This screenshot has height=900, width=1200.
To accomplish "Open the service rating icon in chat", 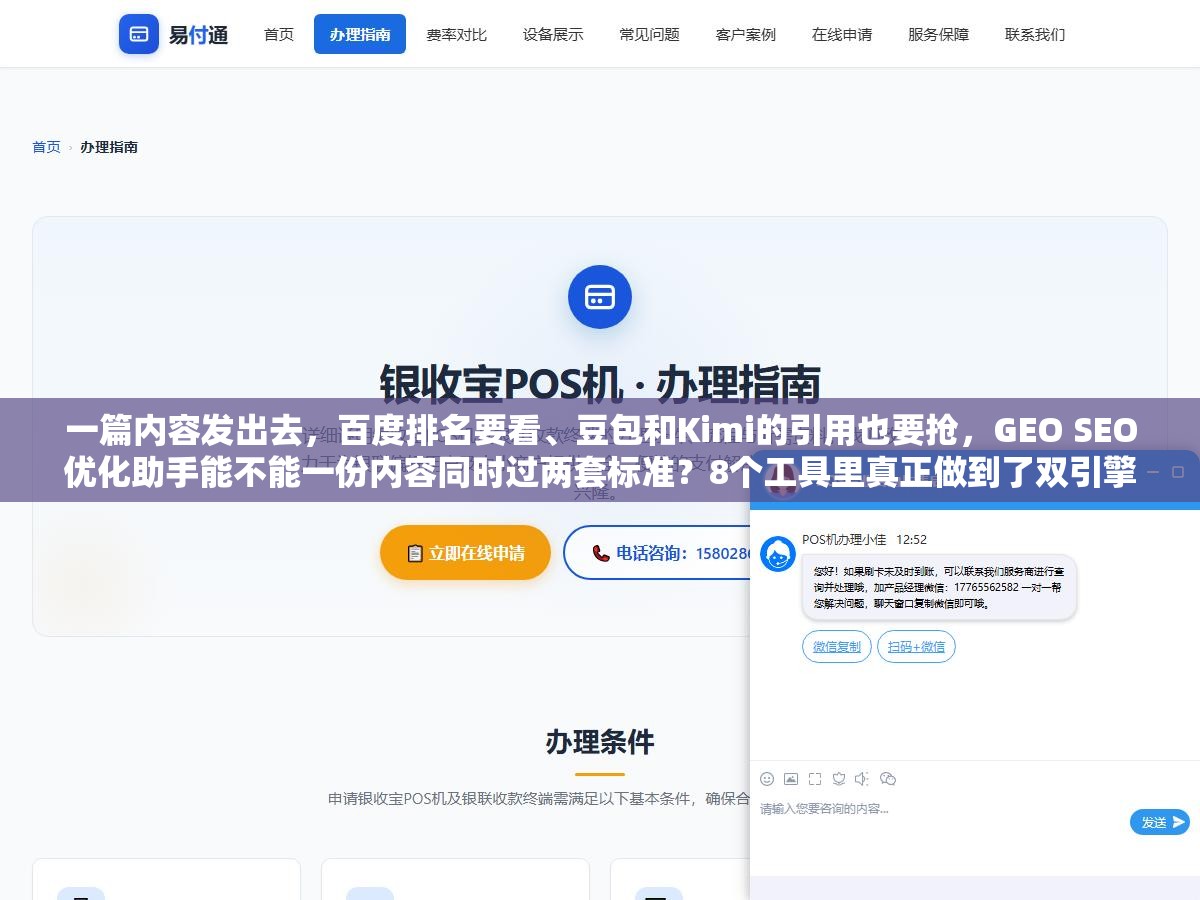I will click(839, 778).
